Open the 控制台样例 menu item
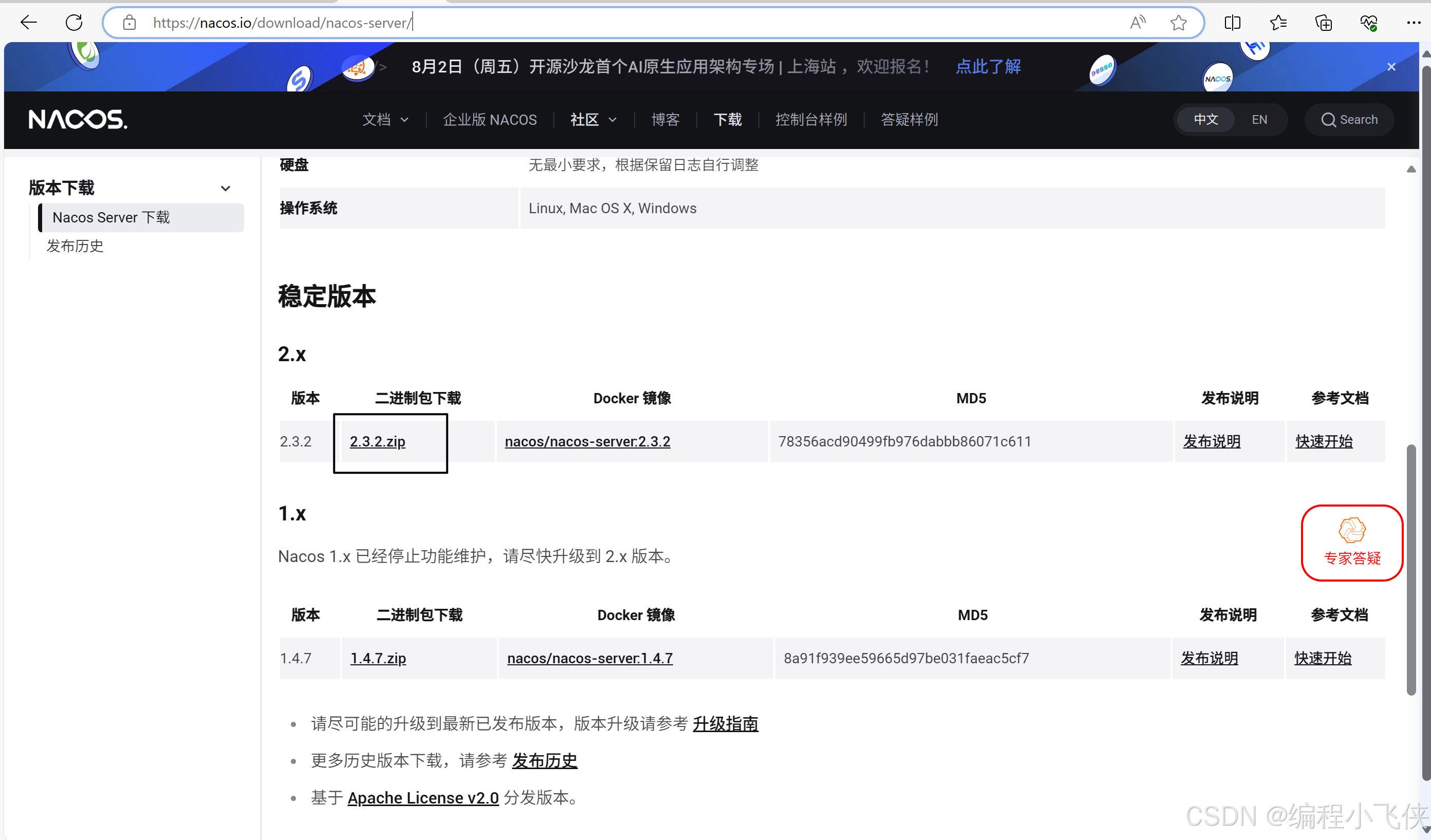 811,119
